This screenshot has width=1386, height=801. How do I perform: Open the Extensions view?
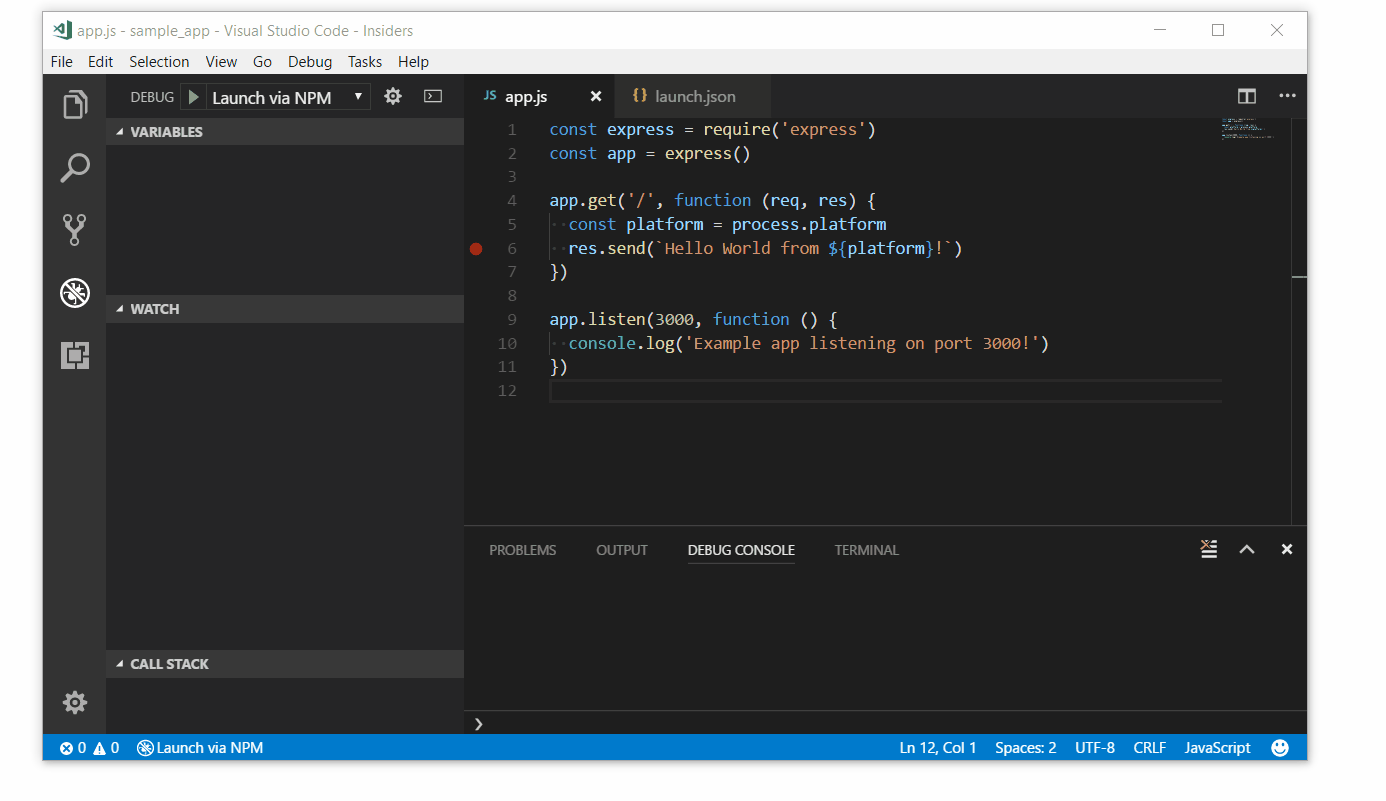pos(75,354)
